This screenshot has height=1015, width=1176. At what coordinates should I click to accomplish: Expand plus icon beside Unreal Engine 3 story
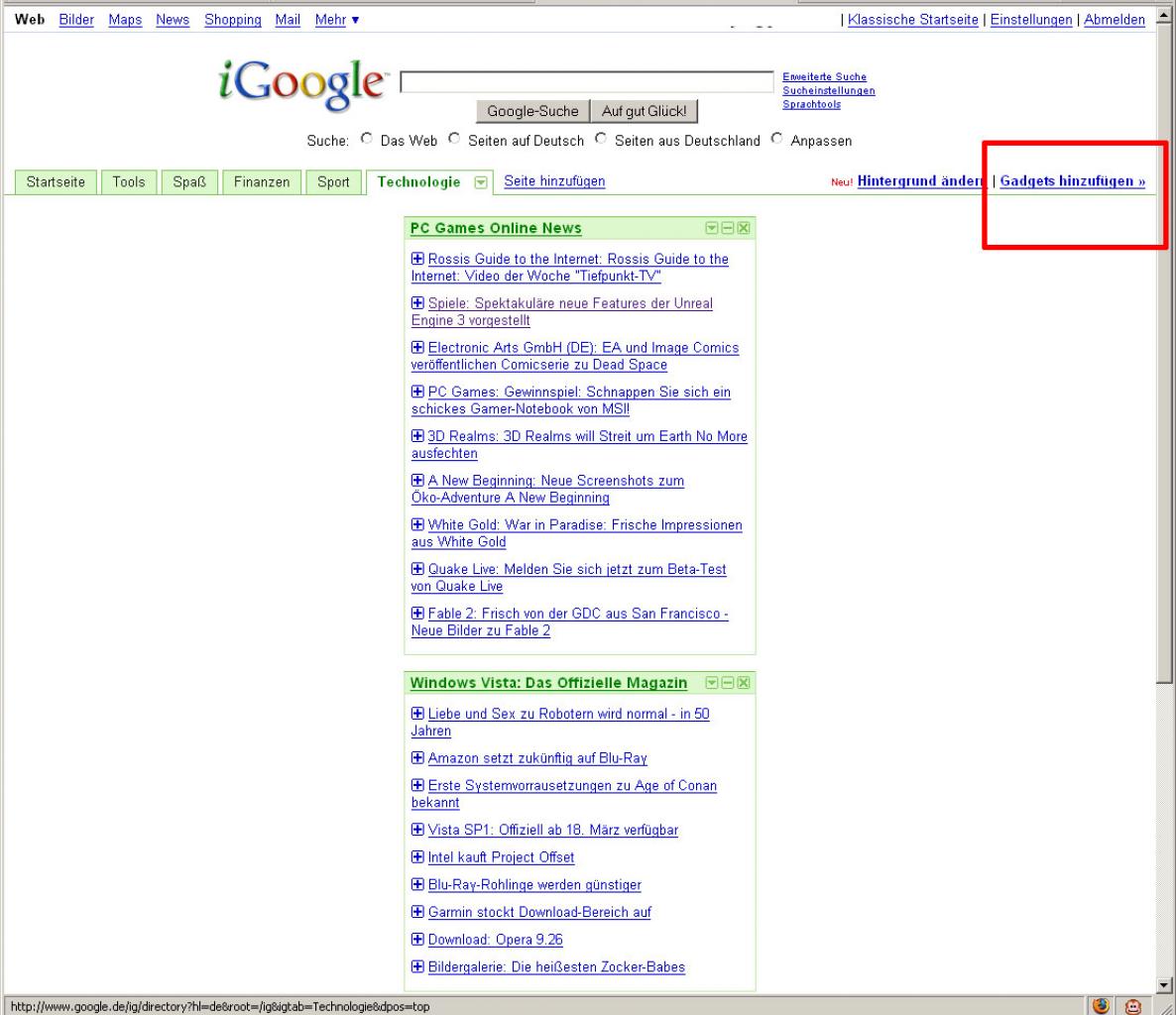pyautogui.click(x=417, y=303)
